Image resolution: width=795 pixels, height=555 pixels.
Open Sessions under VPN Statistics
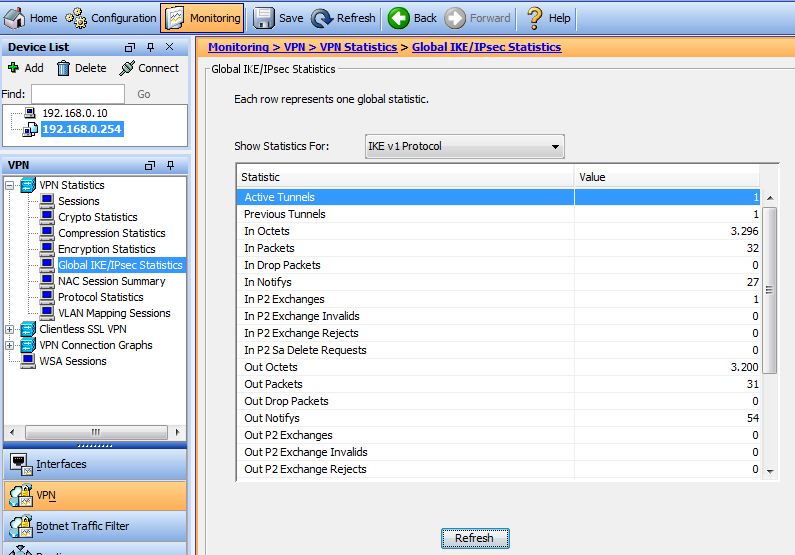[x=79, y=201]
